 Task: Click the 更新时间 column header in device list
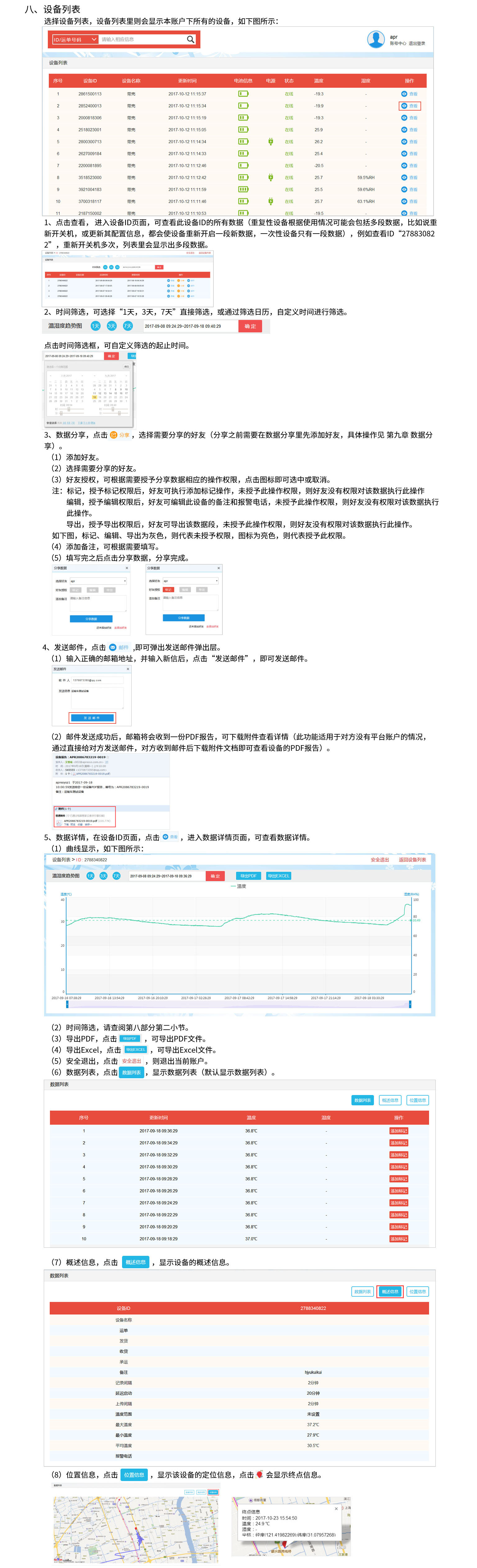pyautogui.click(x=187, y=81)
